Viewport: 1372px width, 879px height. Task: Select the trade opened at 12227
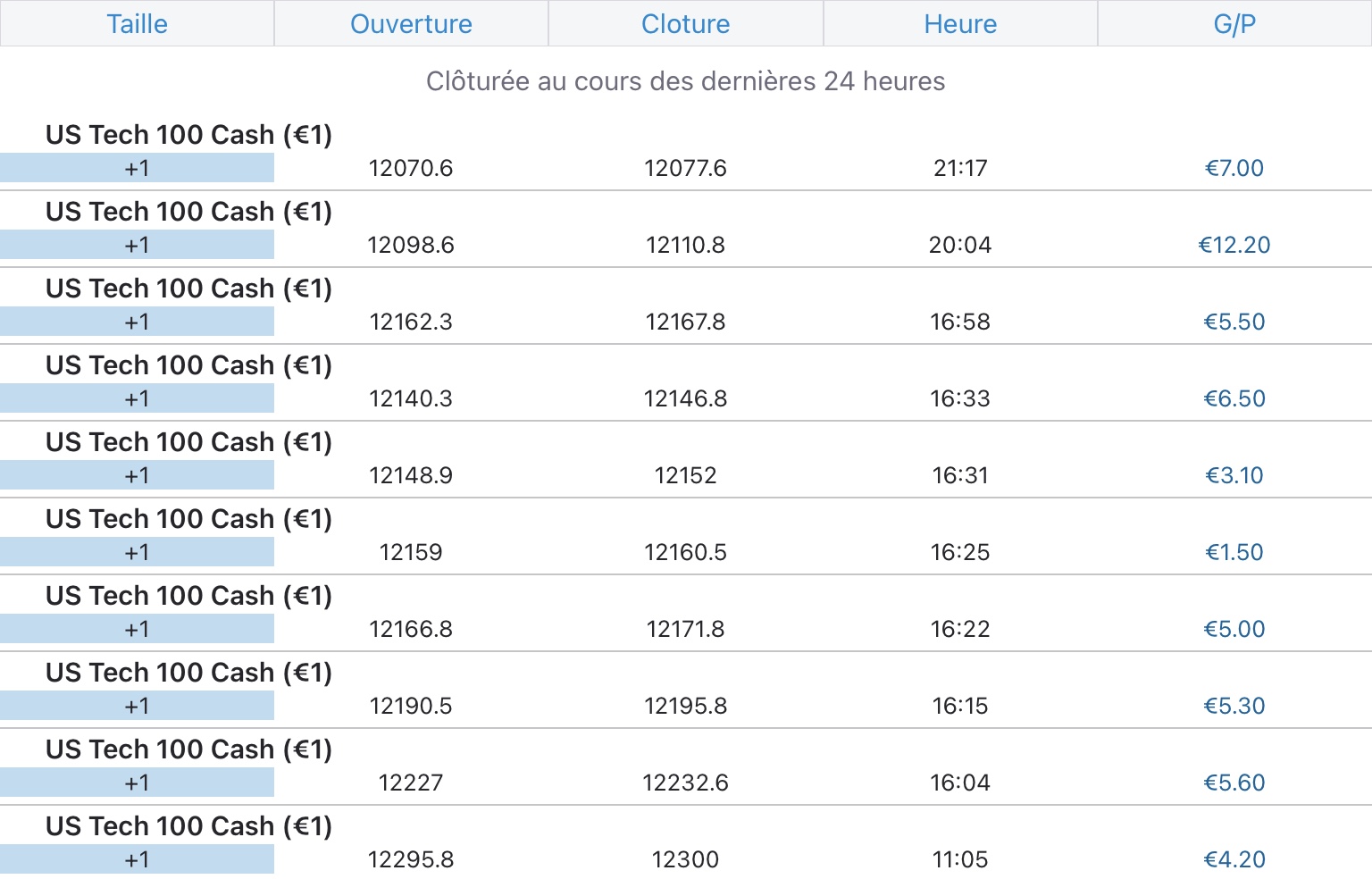pyautogui.click(x=411, y=783)
